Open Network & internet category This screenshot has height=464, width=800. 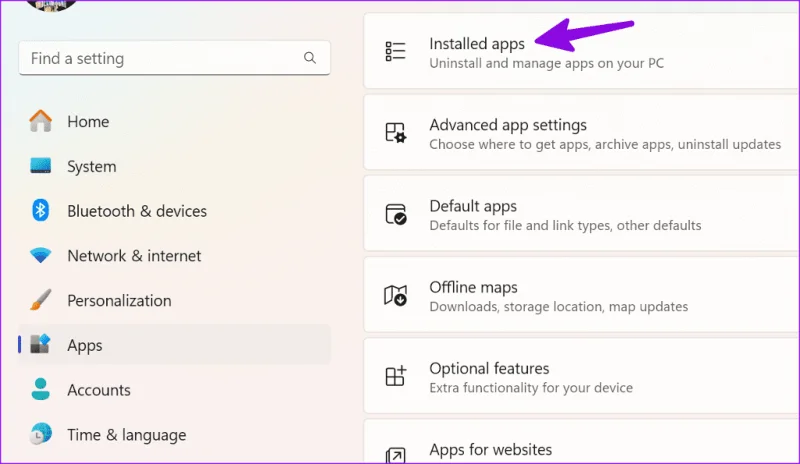pos(174,255)
